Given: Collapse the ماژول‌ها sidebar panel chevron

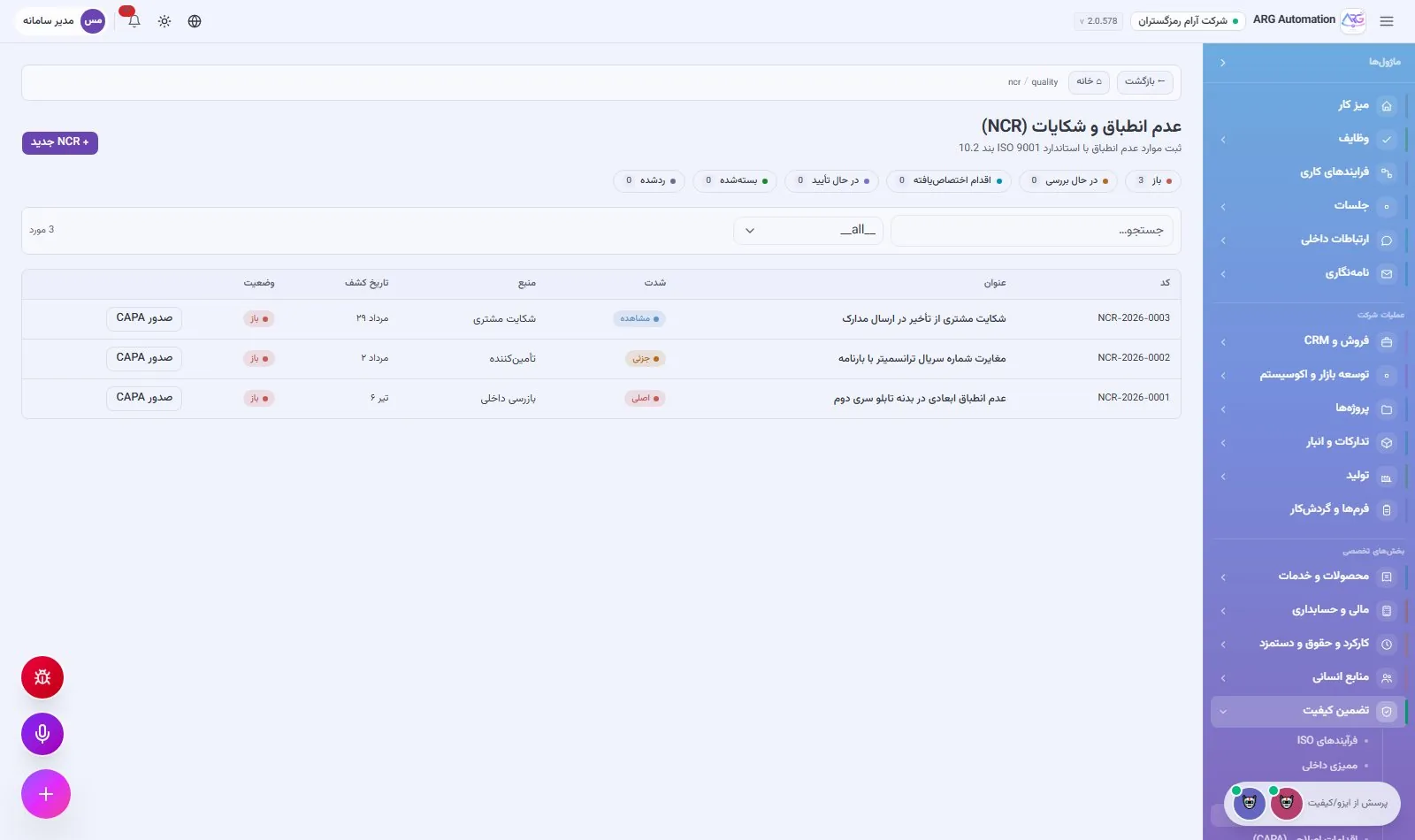Looking at the screenshot, I should click(1222, 63).
